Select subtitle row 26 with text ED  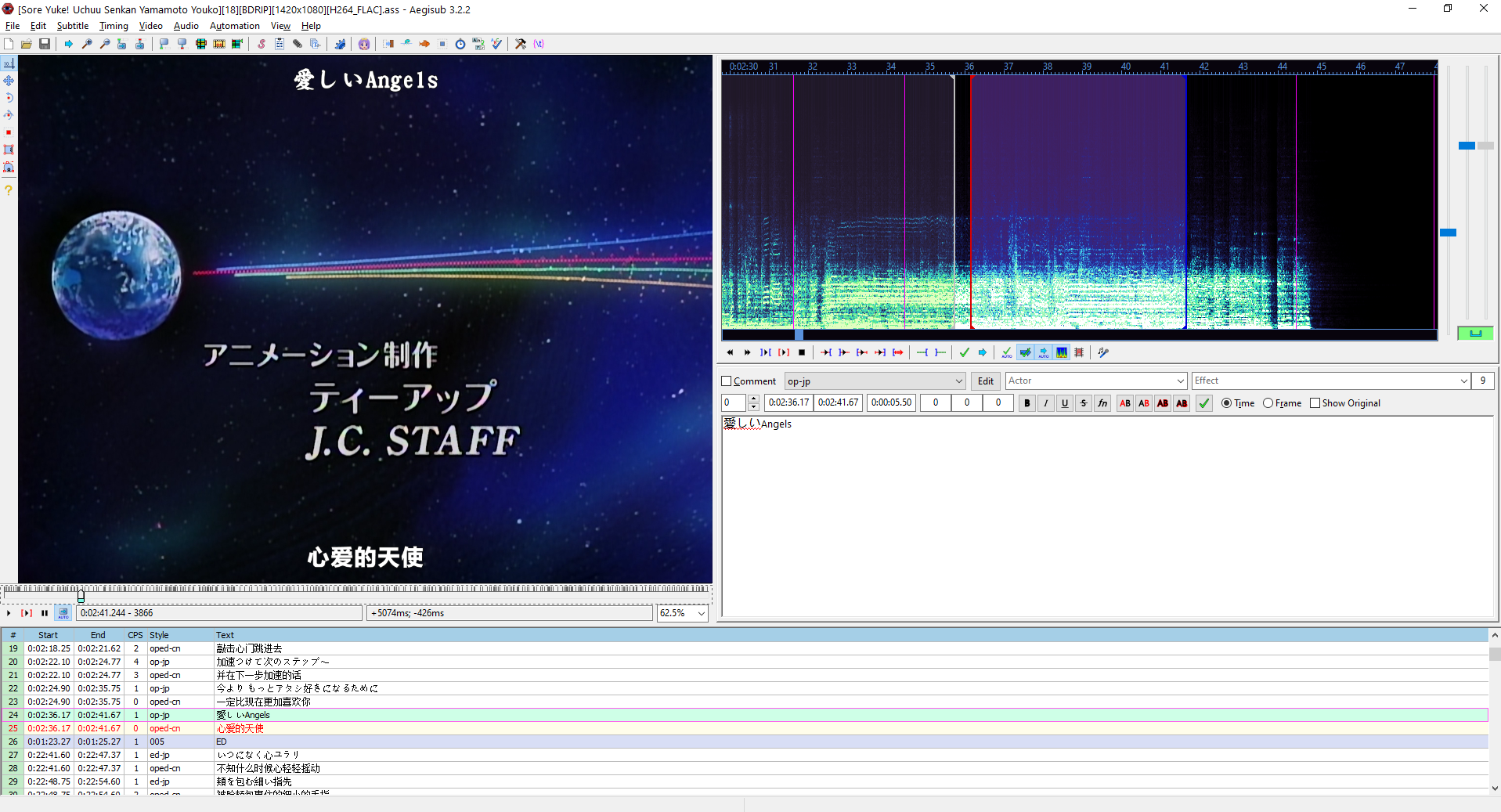(x=744, y=742)
